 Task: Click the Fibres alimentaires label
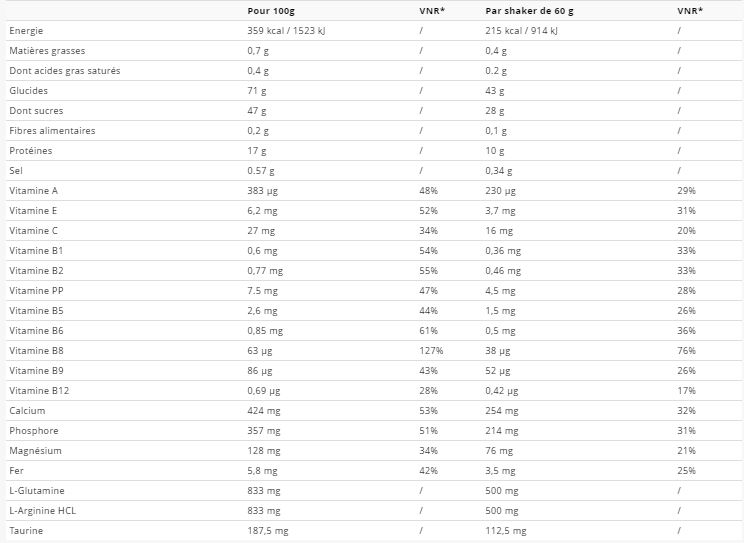pyautogui.click(x=51, y=130)
